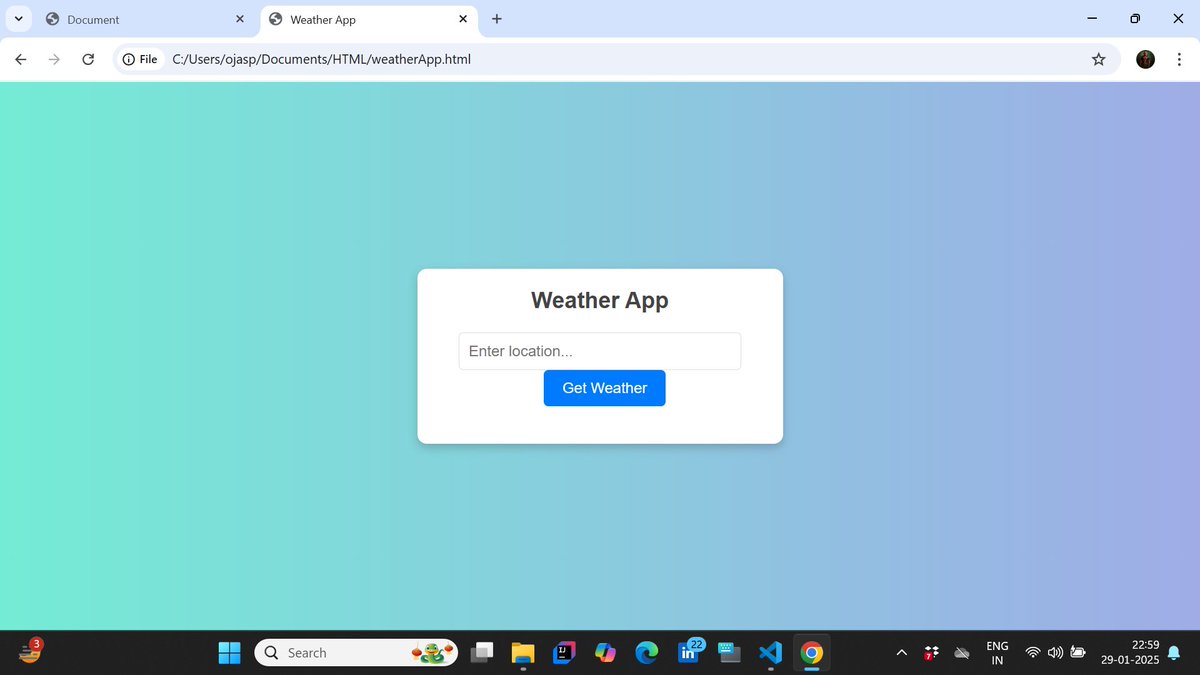Go back to previous page

coord(20,59)
